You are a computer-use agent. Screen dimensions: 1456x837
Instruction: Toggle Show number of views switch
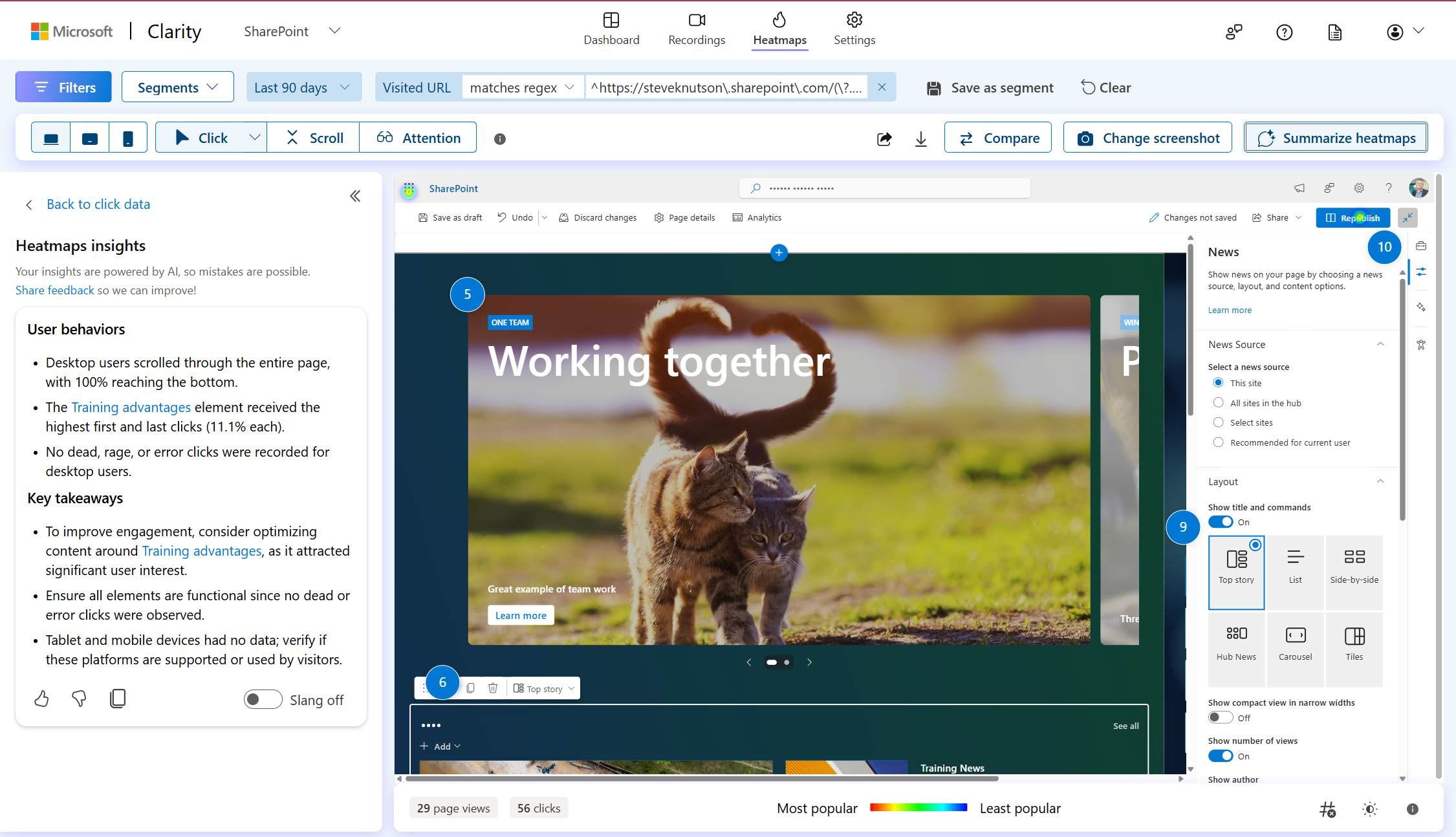1221,756
